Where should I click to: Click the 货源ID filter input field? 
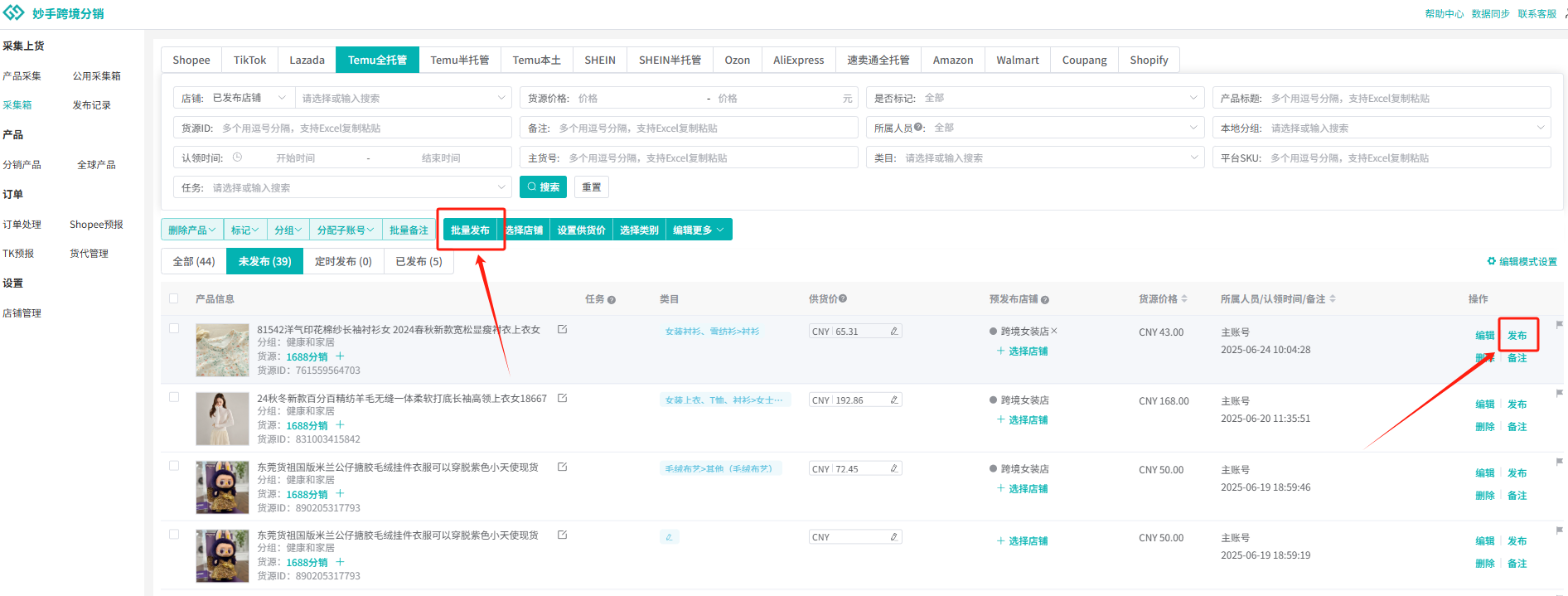pos(342,128)
